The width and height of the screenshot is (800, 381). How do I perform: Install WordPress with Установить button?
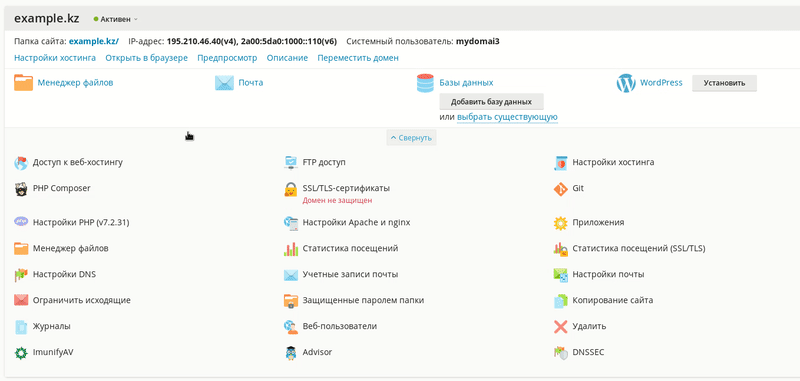[x=724, y=83]
